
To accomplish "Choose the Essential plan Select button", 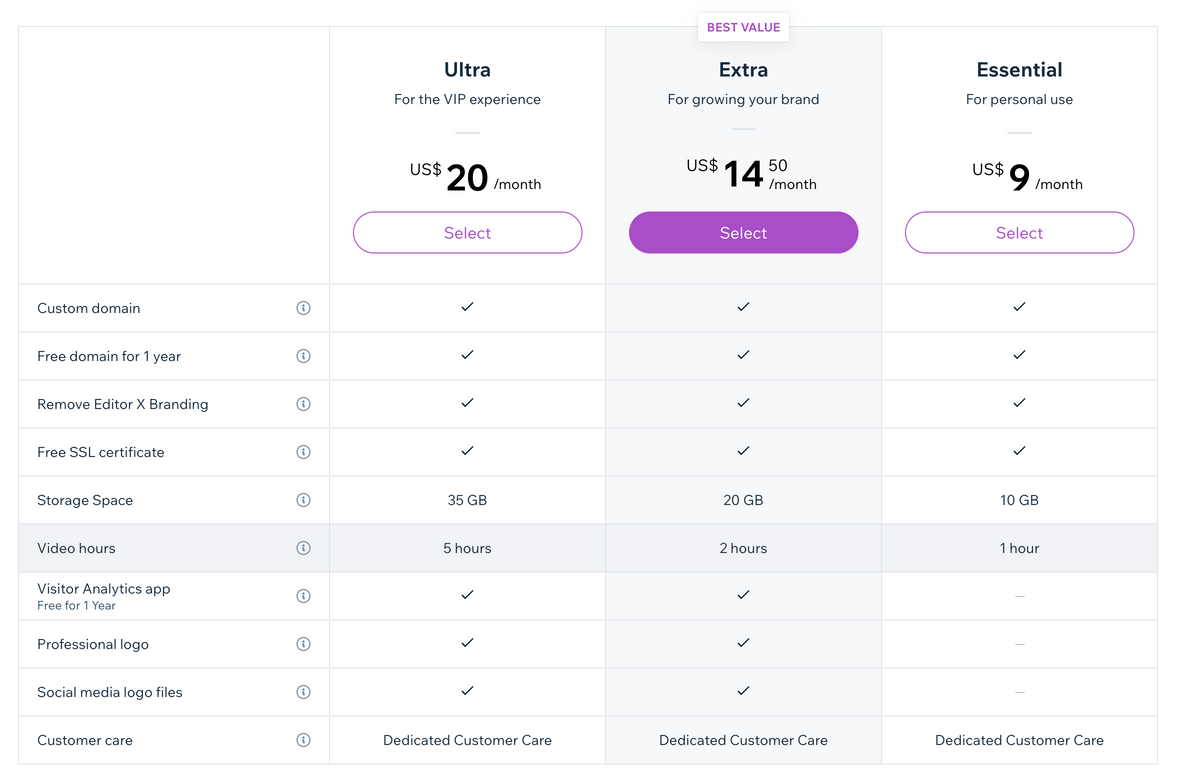I will pos(1019,233).
